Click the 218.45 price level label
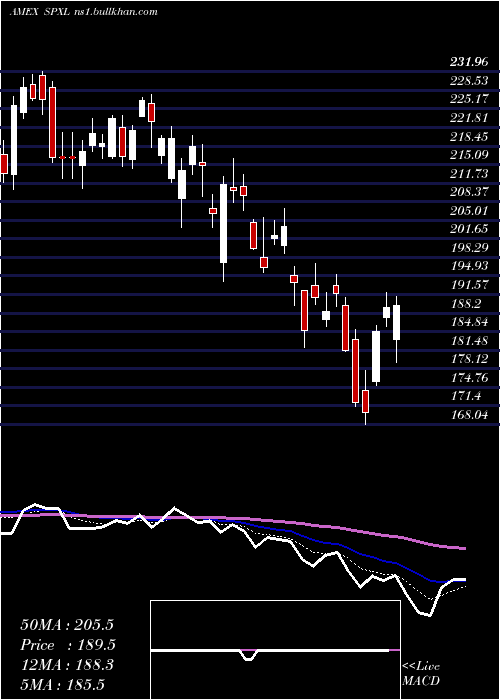Screen dimensions: 500x700 469,136
